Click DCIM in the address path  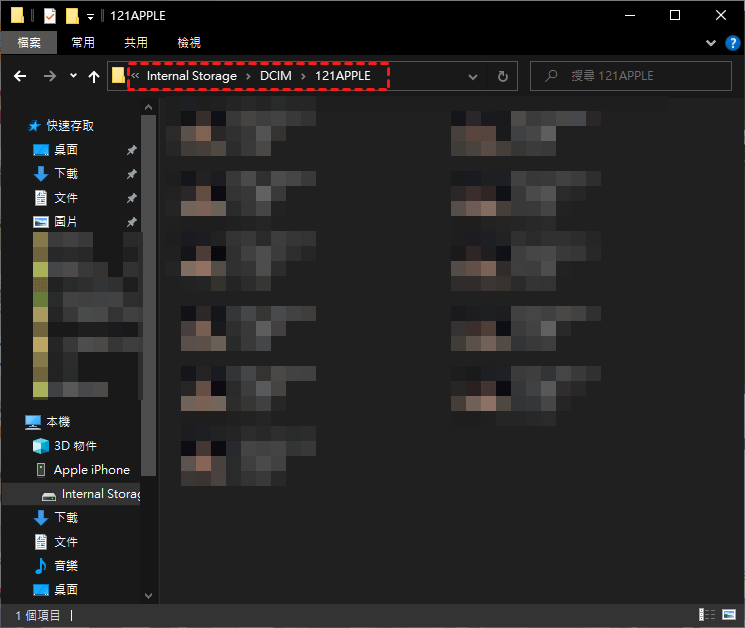click(276, 76)
